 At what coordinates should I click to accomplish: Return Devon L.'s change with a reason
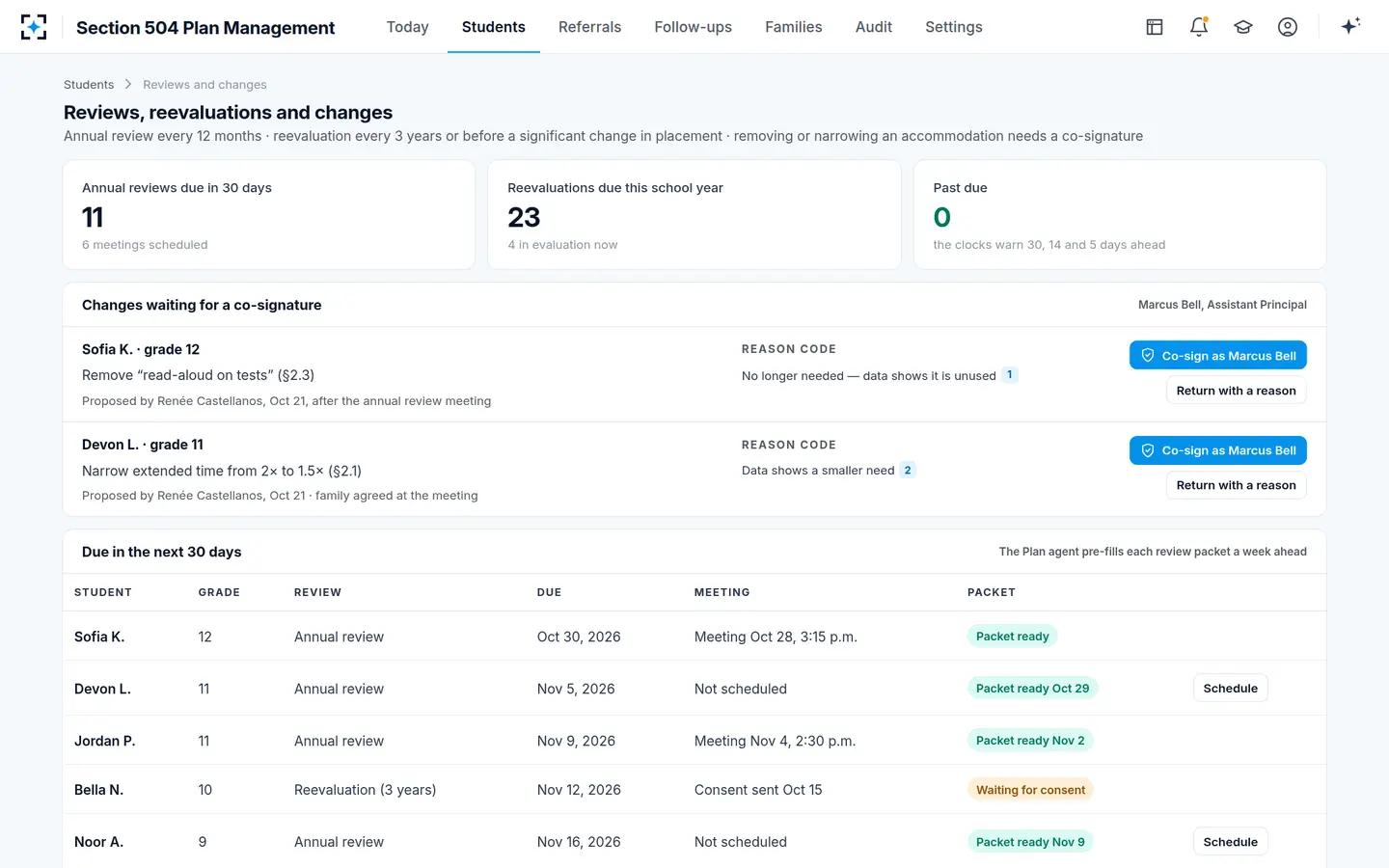point(1236,485)
